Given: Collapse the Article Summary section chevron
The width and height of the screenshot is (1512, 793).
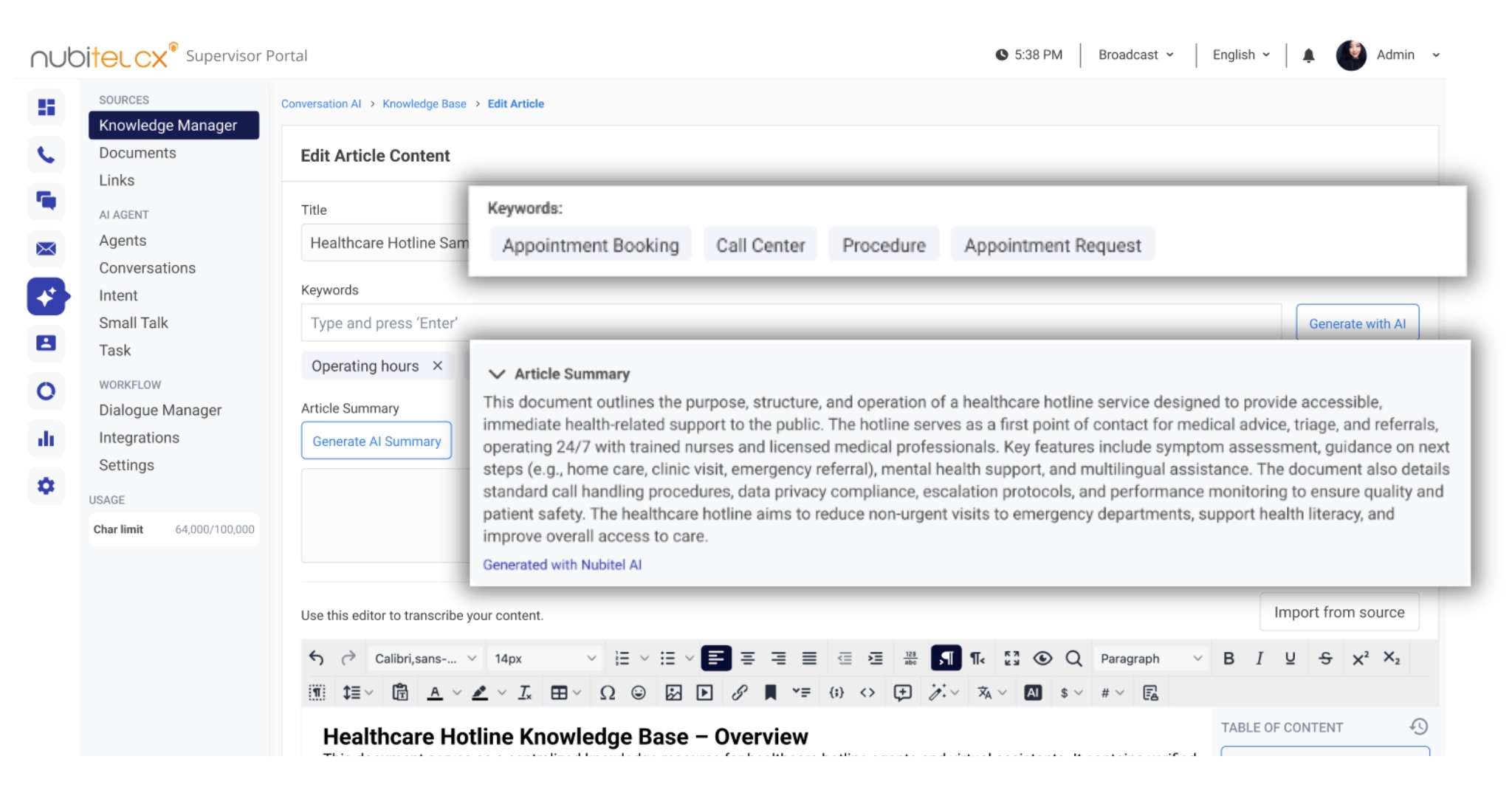Looking at the screenshot, I should pos(497,374).
